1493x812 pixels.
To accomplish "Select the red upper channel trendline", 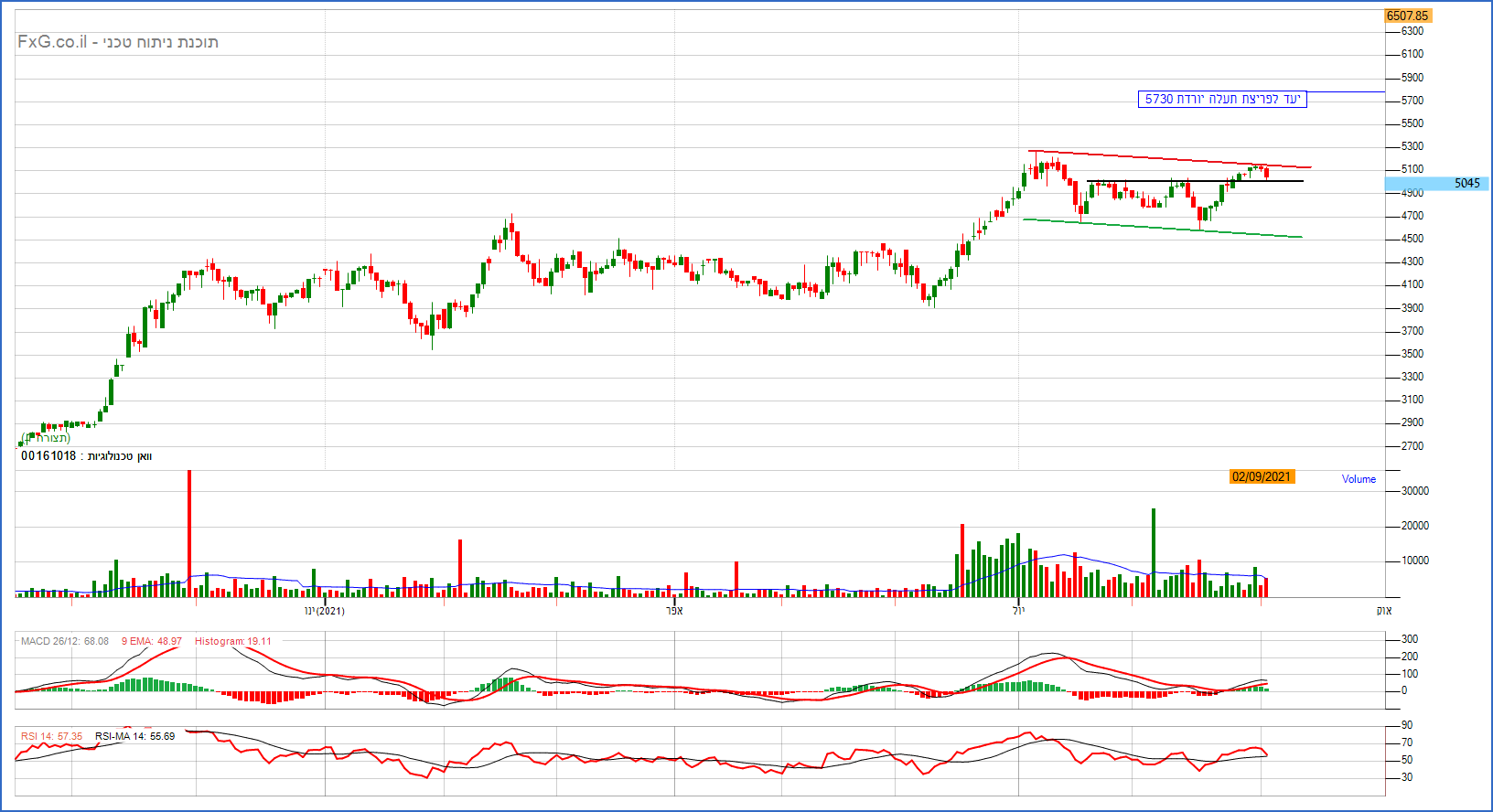I will pos(1171,159).
